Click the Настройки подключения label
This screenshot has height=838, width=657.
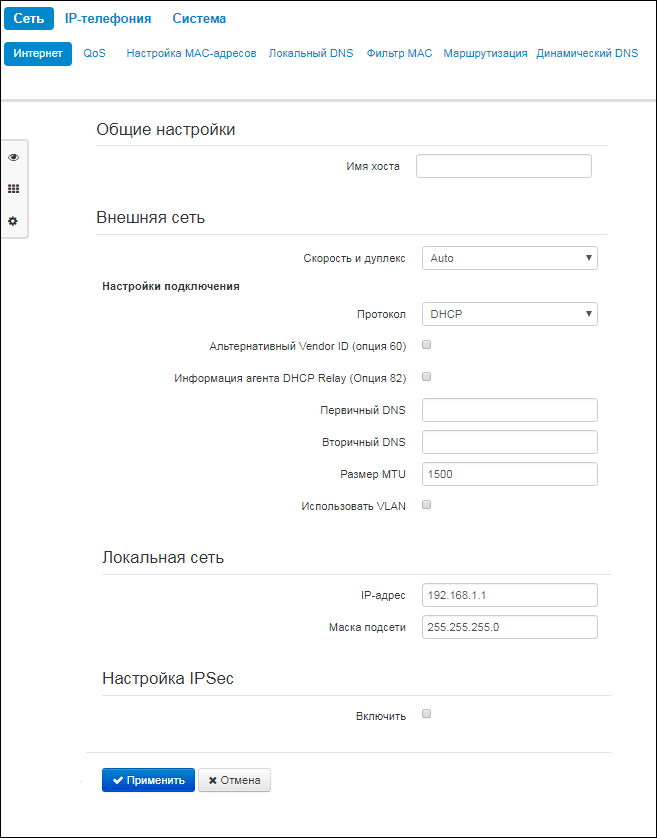171,286
